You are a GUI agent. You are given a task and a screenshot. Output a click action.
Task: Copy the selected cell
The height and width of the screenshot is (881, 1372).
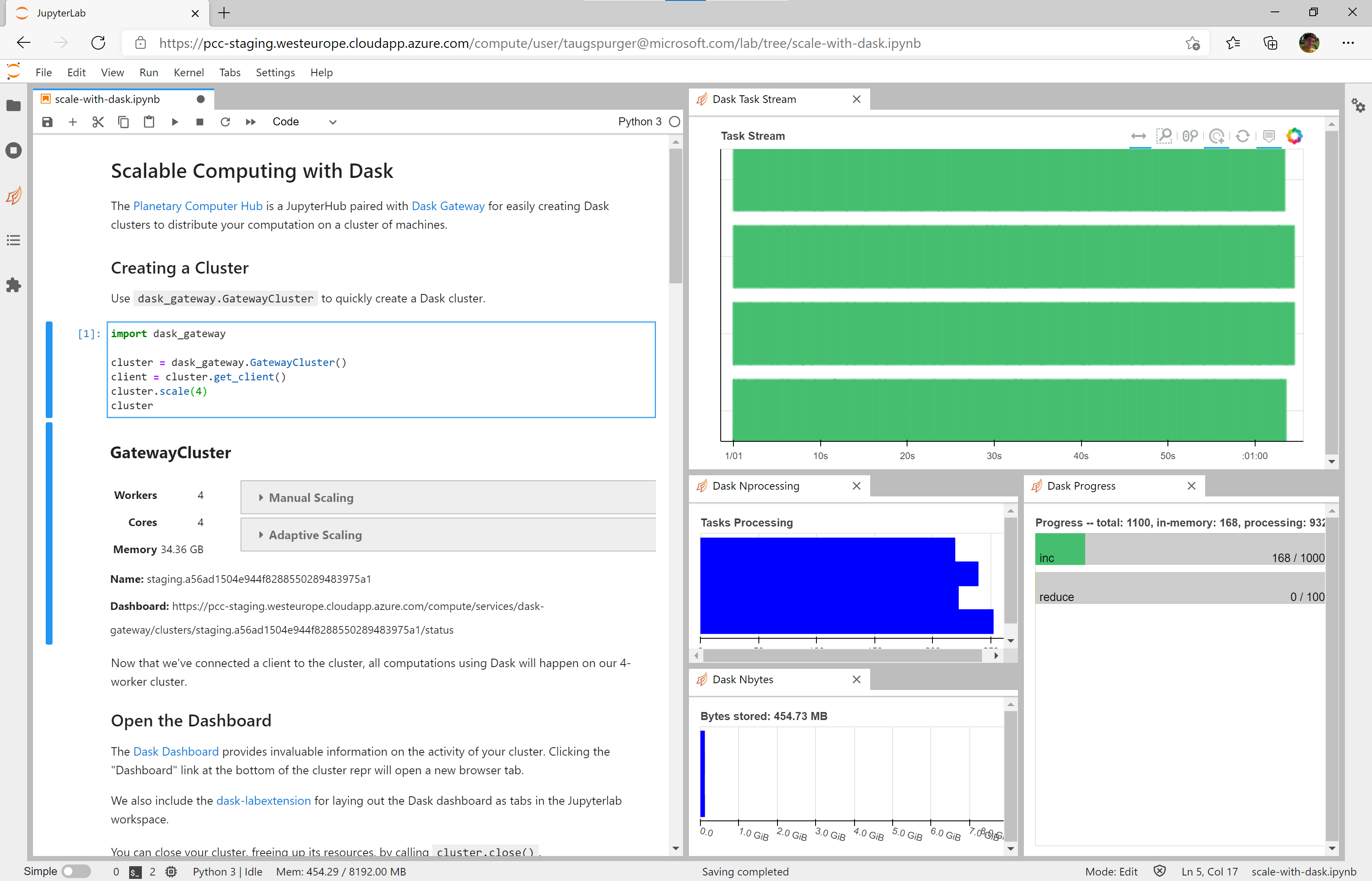pos(124,122)
